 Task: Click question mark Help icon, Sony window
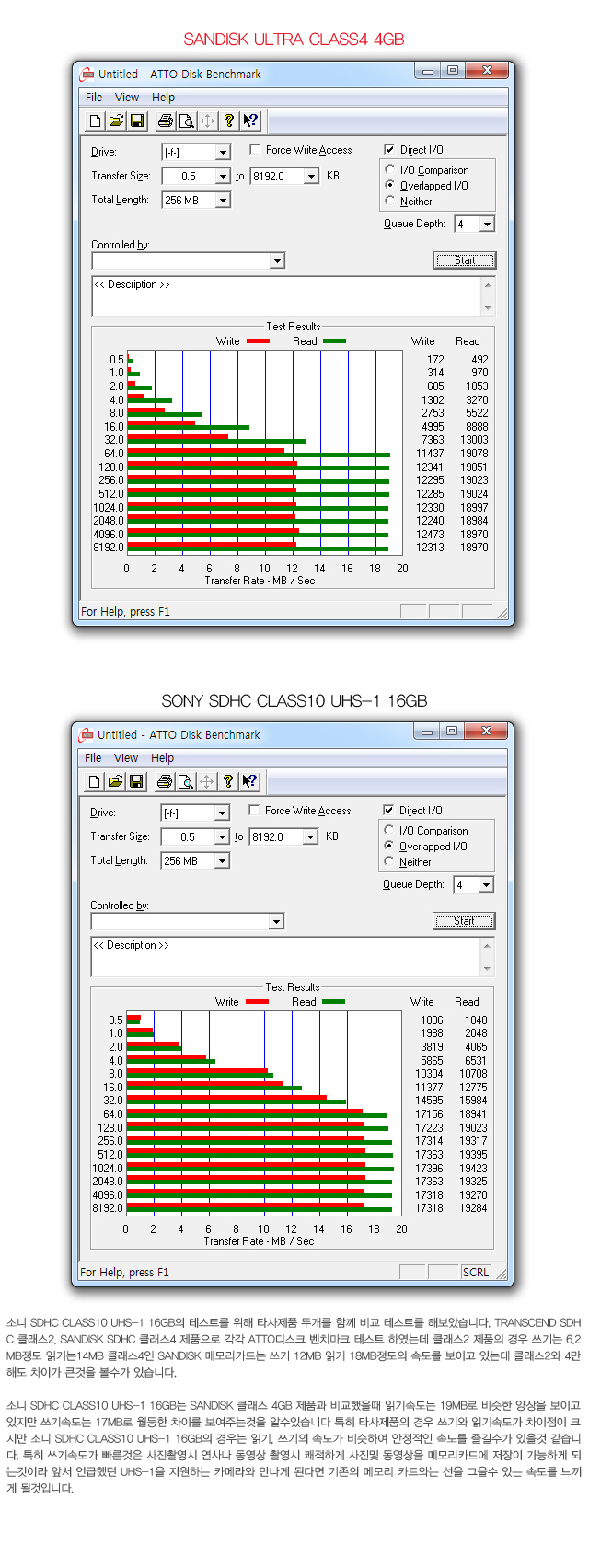point(228,781)
